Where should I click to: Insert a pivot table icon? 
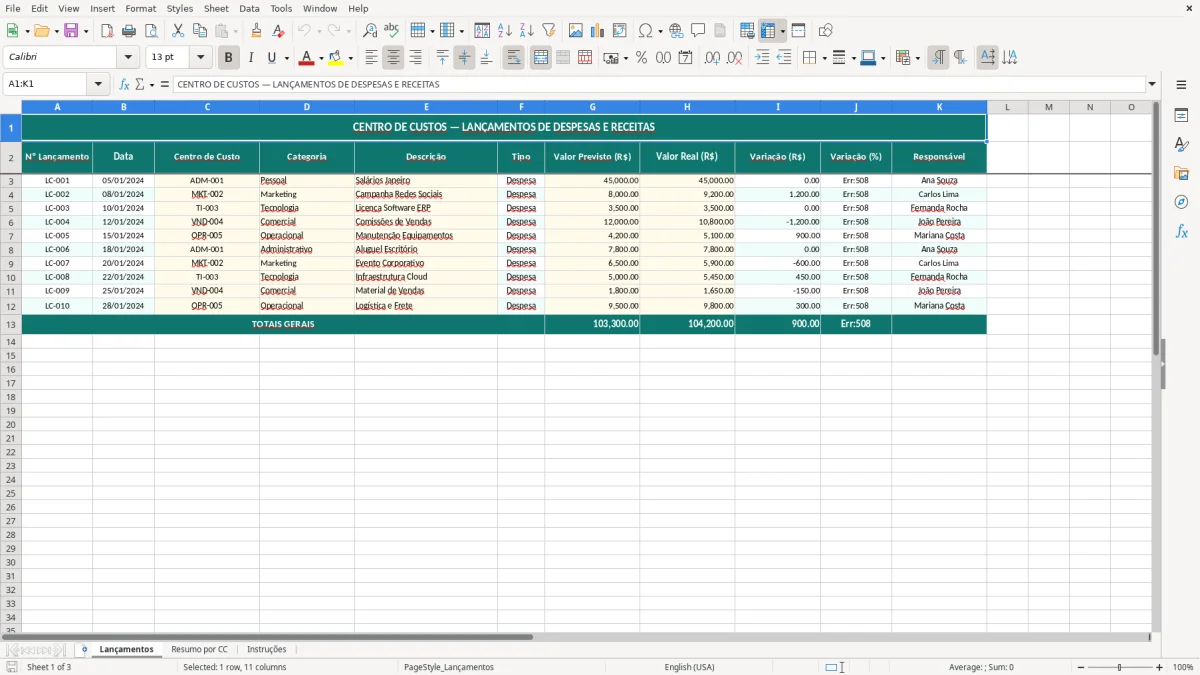coord(620,31)
